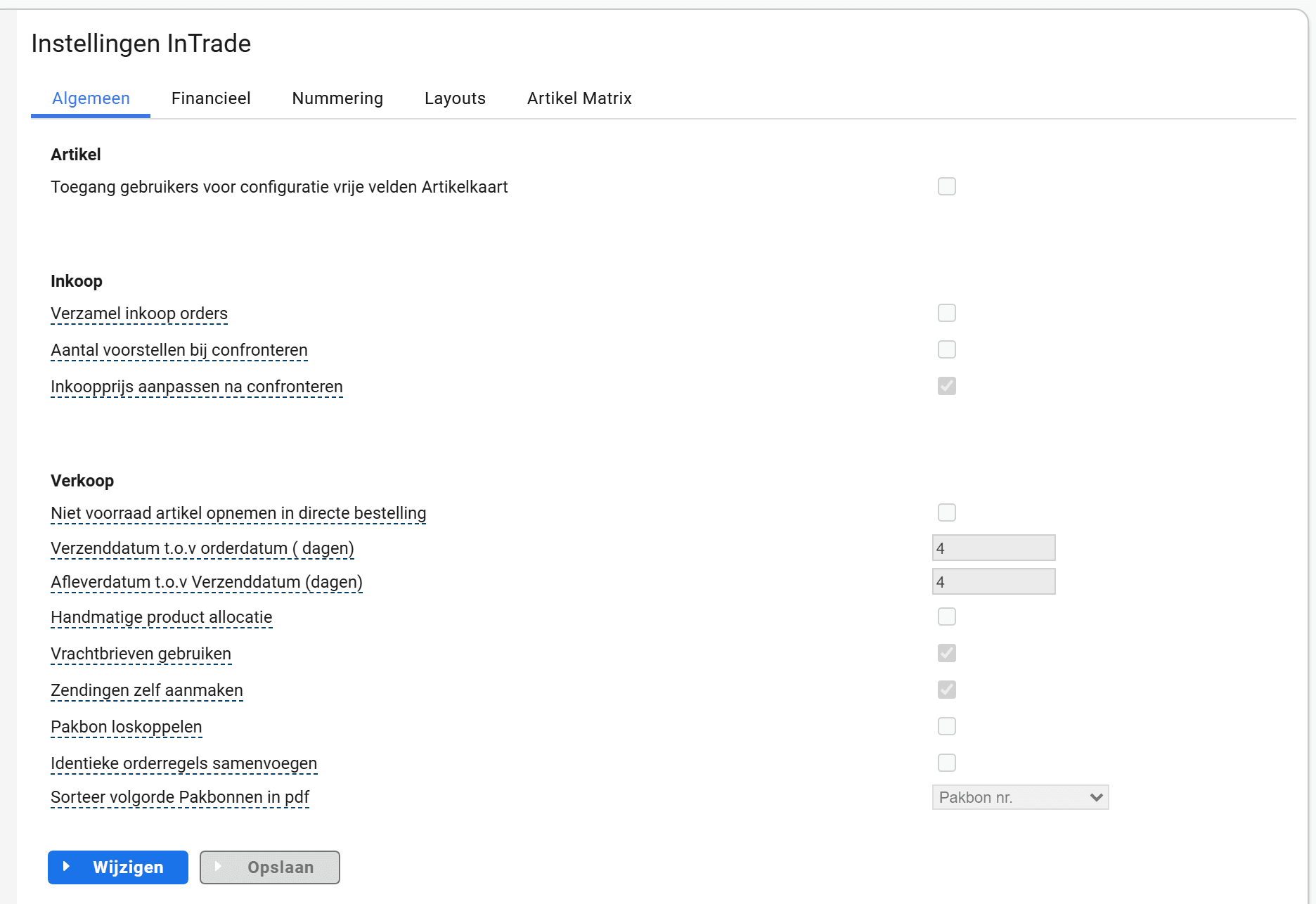The height and width of the screenshot is (904, 1316).
Task: Click Handmatige product allocatie label
Action: pos(162,617)
